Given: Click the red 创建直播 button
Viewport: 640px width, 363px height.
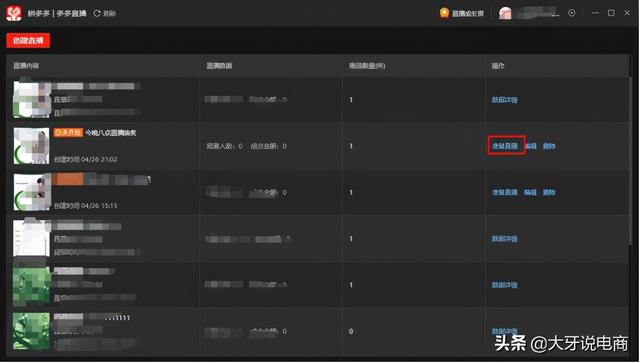Looking at the screenshot, I should click(28, 40).
